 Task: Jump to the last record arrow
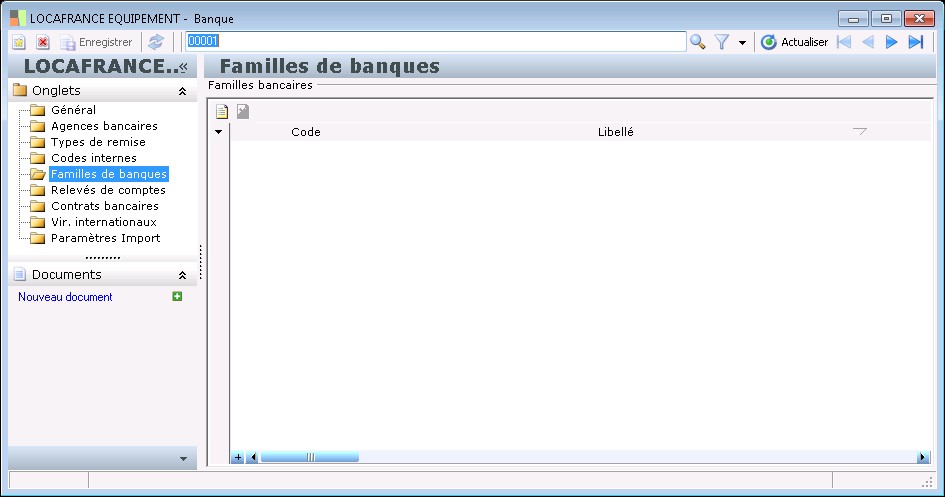click(x=916, y=42)
